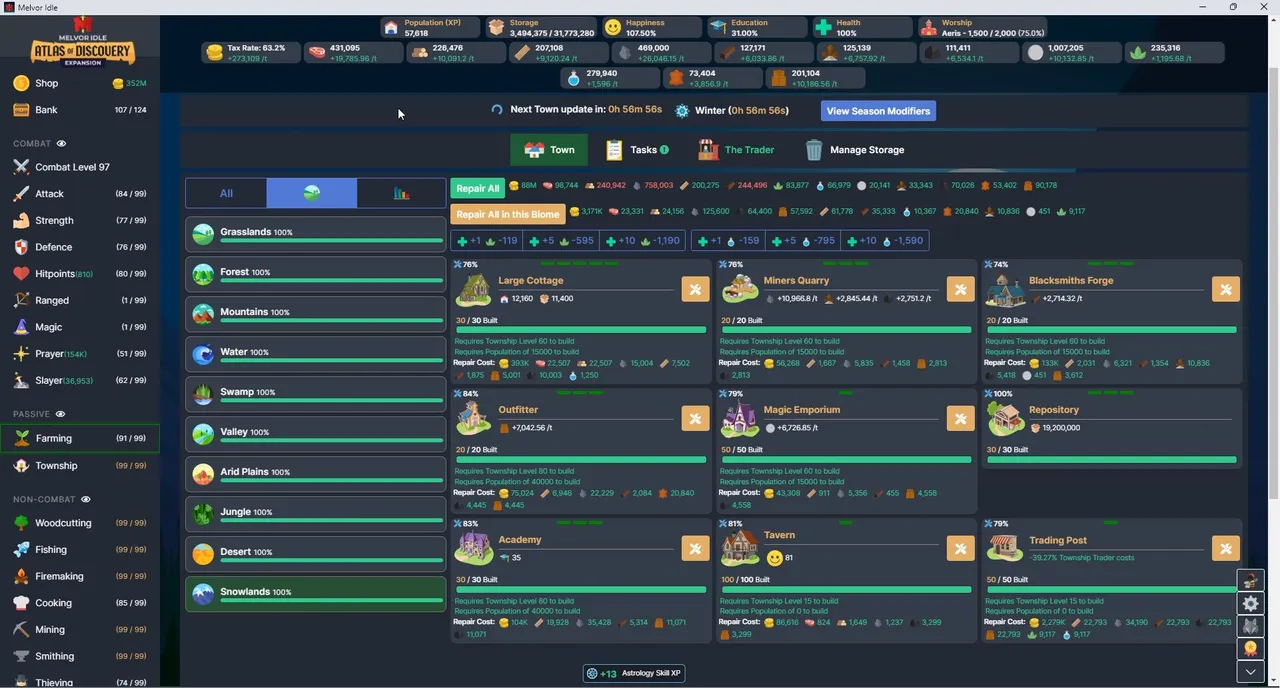The height and width of the screenshot is (688, 1280).
Task: Select the Grasslands biome
Action: pyautogui.click(x=316, y=235)
